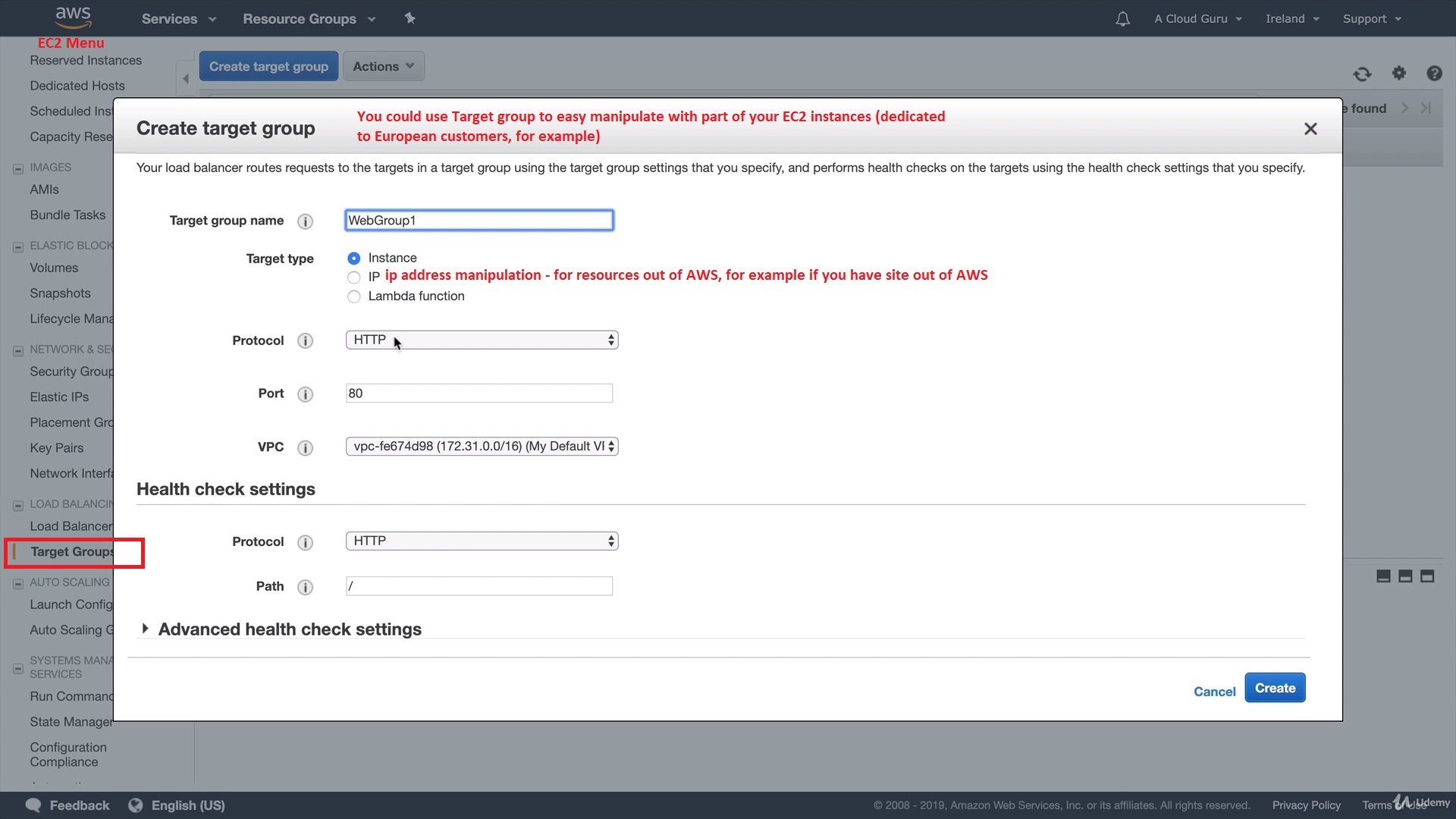Click info icon next to VPC
1456x819 pixels.
point(305,447)
